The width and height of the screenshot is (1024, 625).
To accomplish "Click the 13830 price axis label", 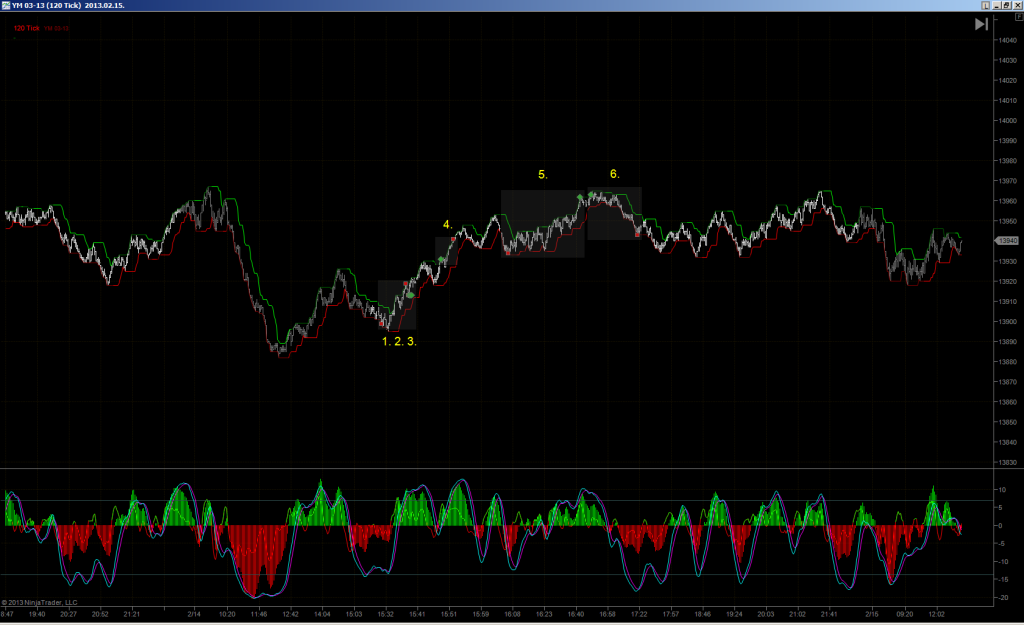I will coord(1008,462).
